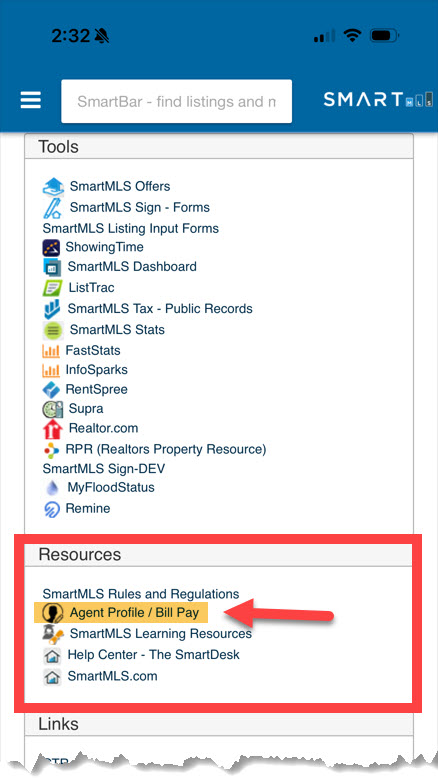Click the RentSpree icon
The height and width of the screenshot is (779, 438).
[51, 390]
